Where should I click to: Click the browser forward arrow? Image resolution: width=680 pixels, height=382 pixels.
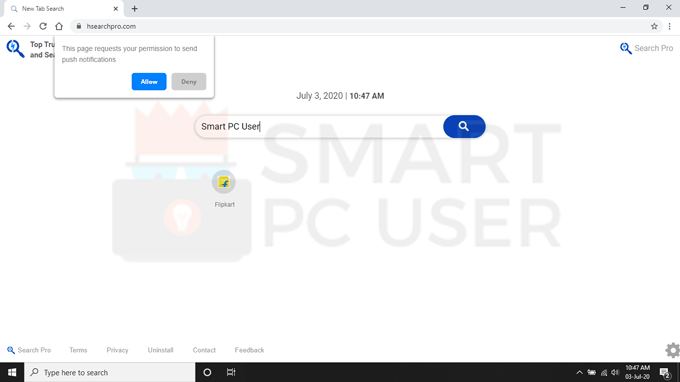tap(27, 26)
